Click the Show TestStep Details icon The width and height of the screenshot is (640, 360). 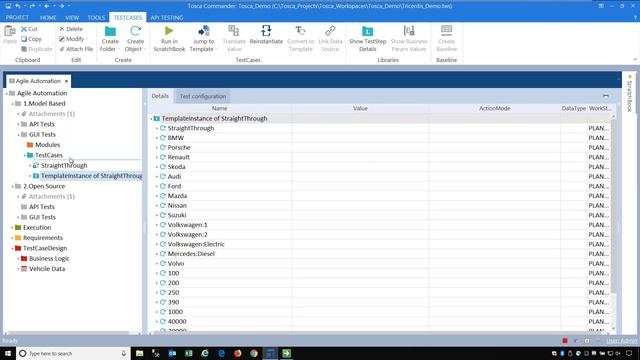tap(367, 31)
